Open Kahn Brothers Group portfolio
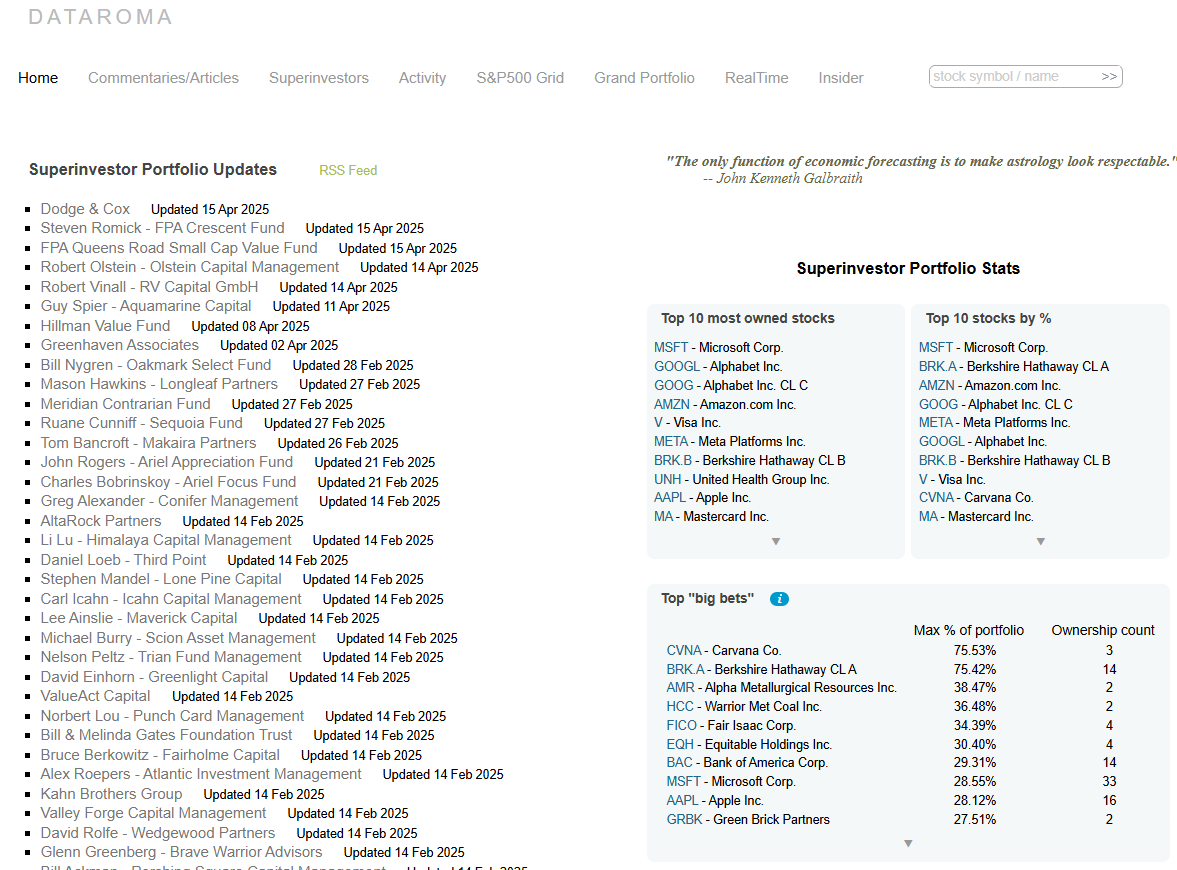 coord(111,794)
